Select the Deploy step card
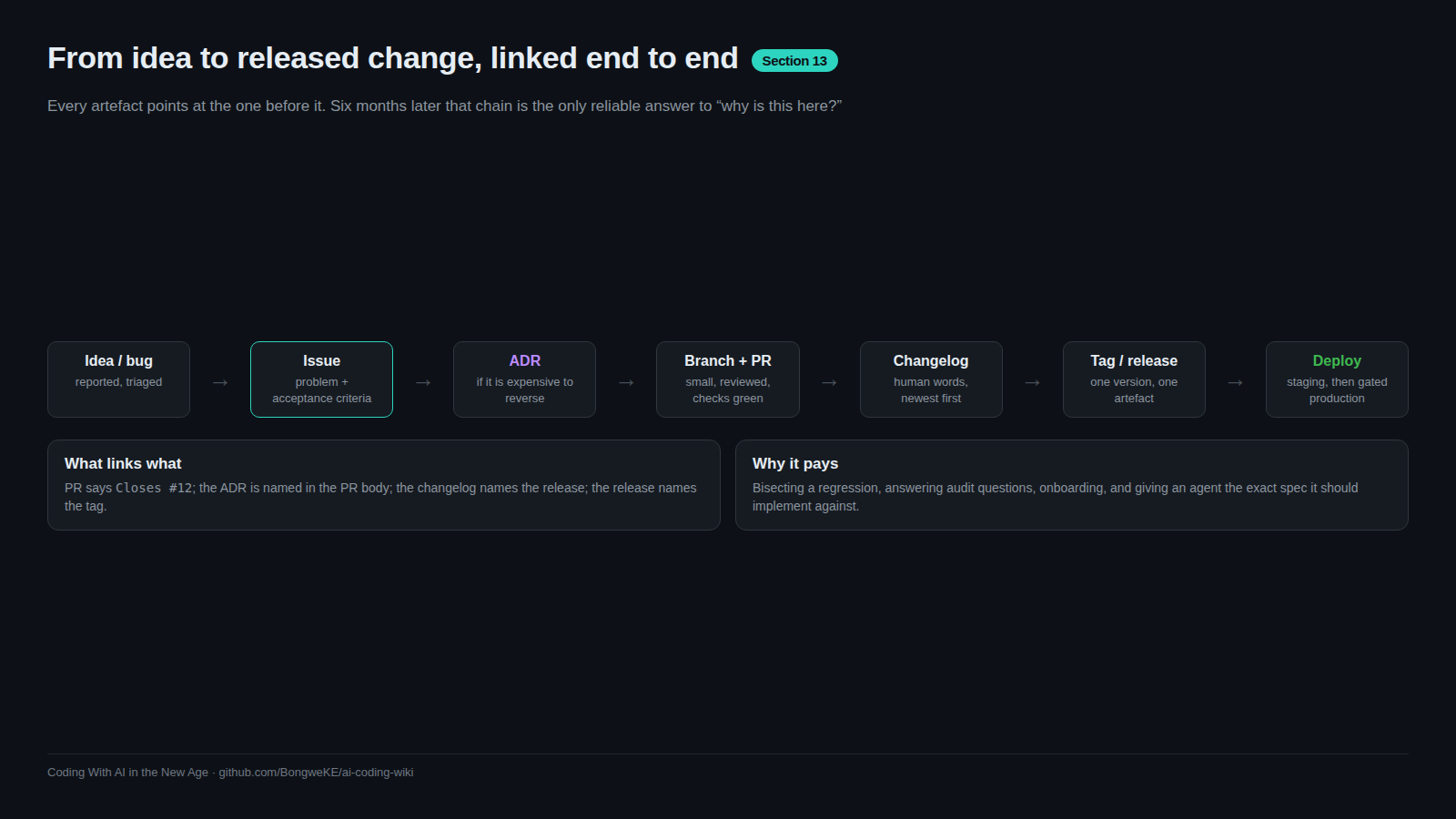 coord(1337,379)
